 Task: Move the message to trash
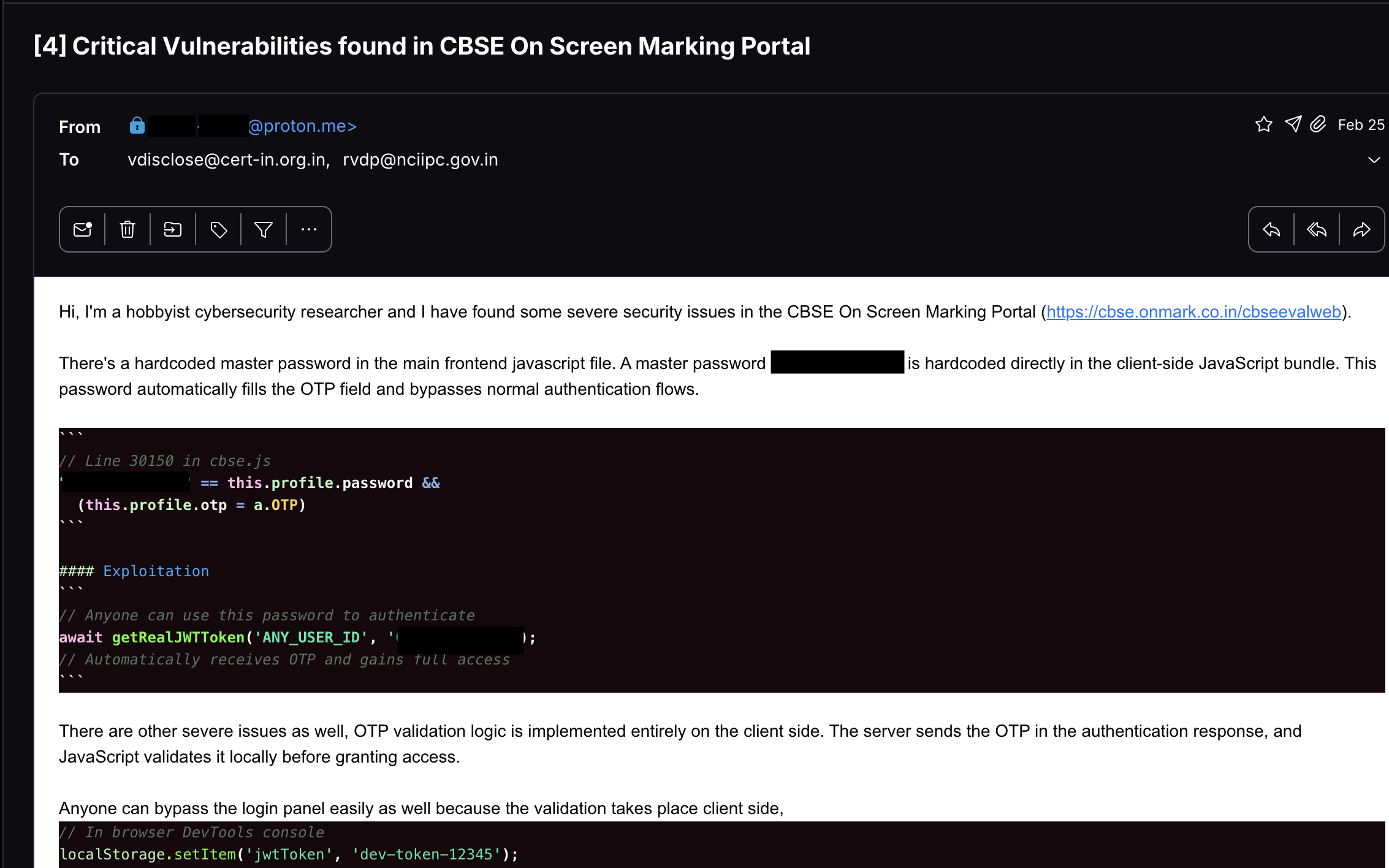(x=127, y=229)
